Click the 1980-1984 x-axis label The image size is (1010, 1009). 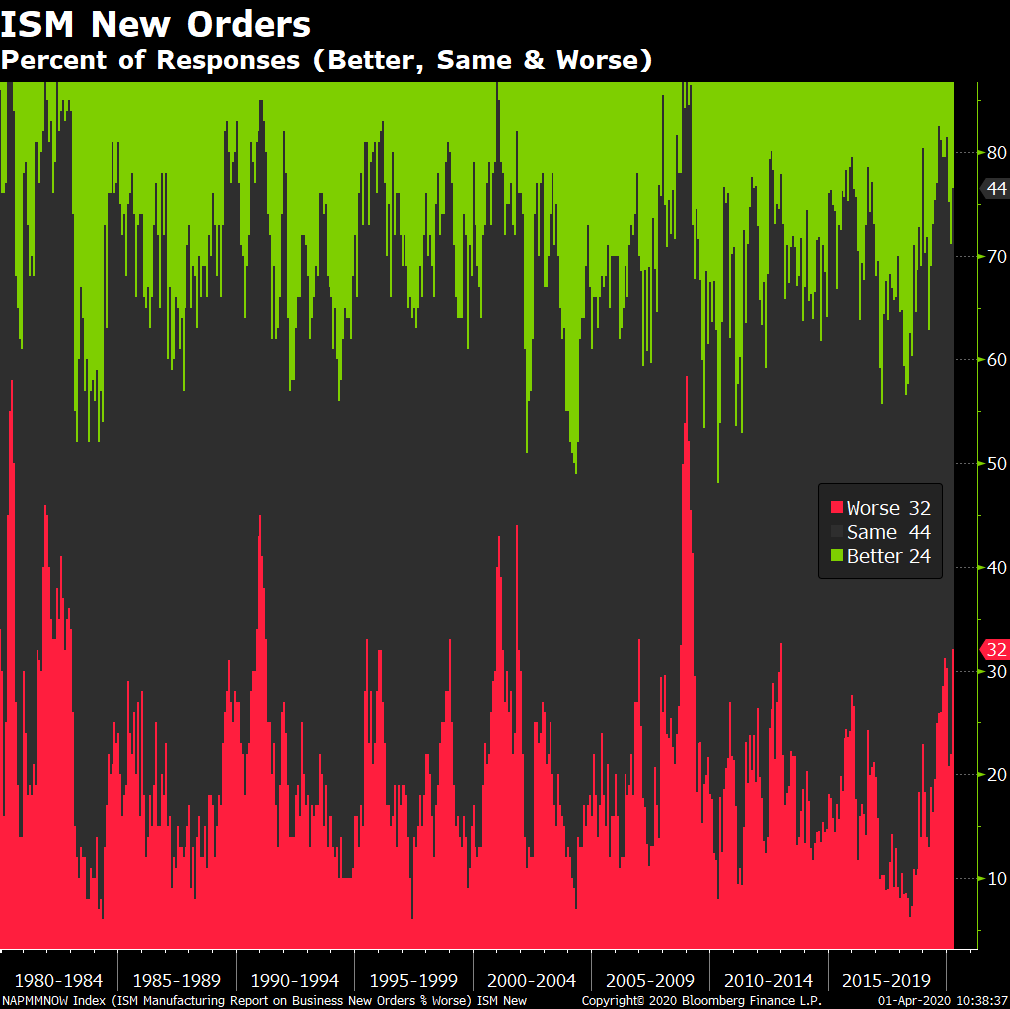pos(59,980)
